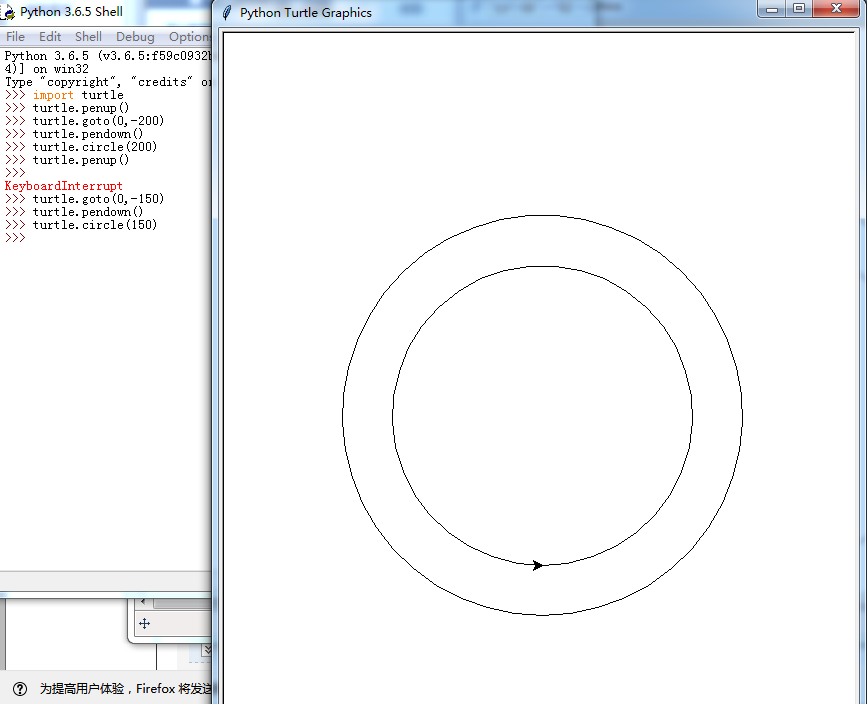Open the Shell menu

click(x=88, y=37)
